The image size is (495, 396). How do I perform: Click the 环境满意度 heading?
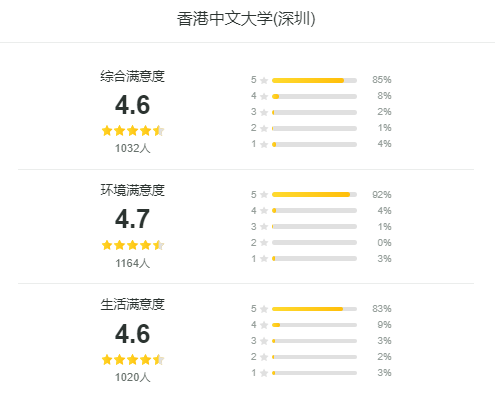pos(133,190)
